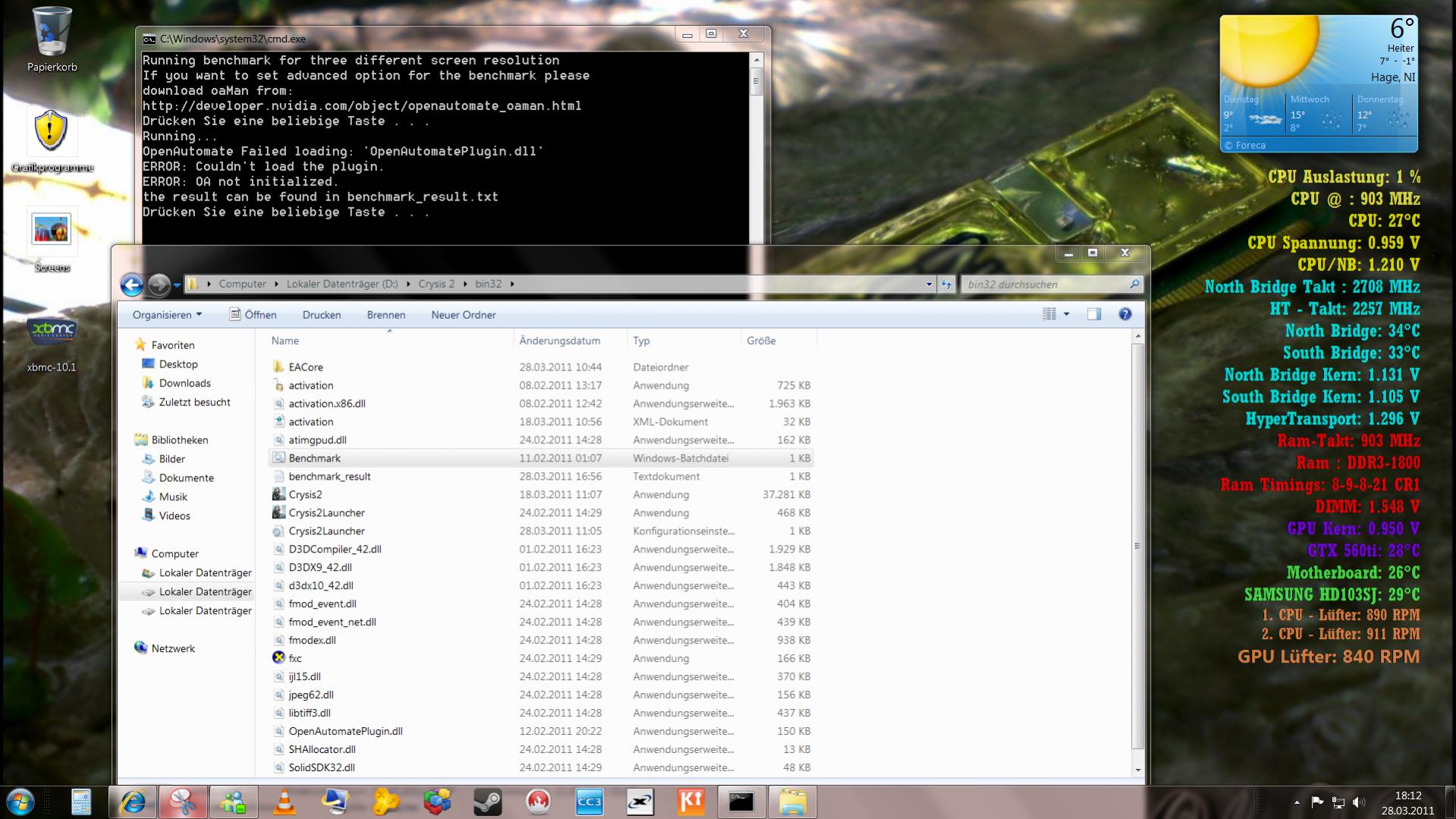Switch to Windows Explorer on the taskbar
Screen dimensions: 1456x819
pyautogui.click(x=792, y=802)
